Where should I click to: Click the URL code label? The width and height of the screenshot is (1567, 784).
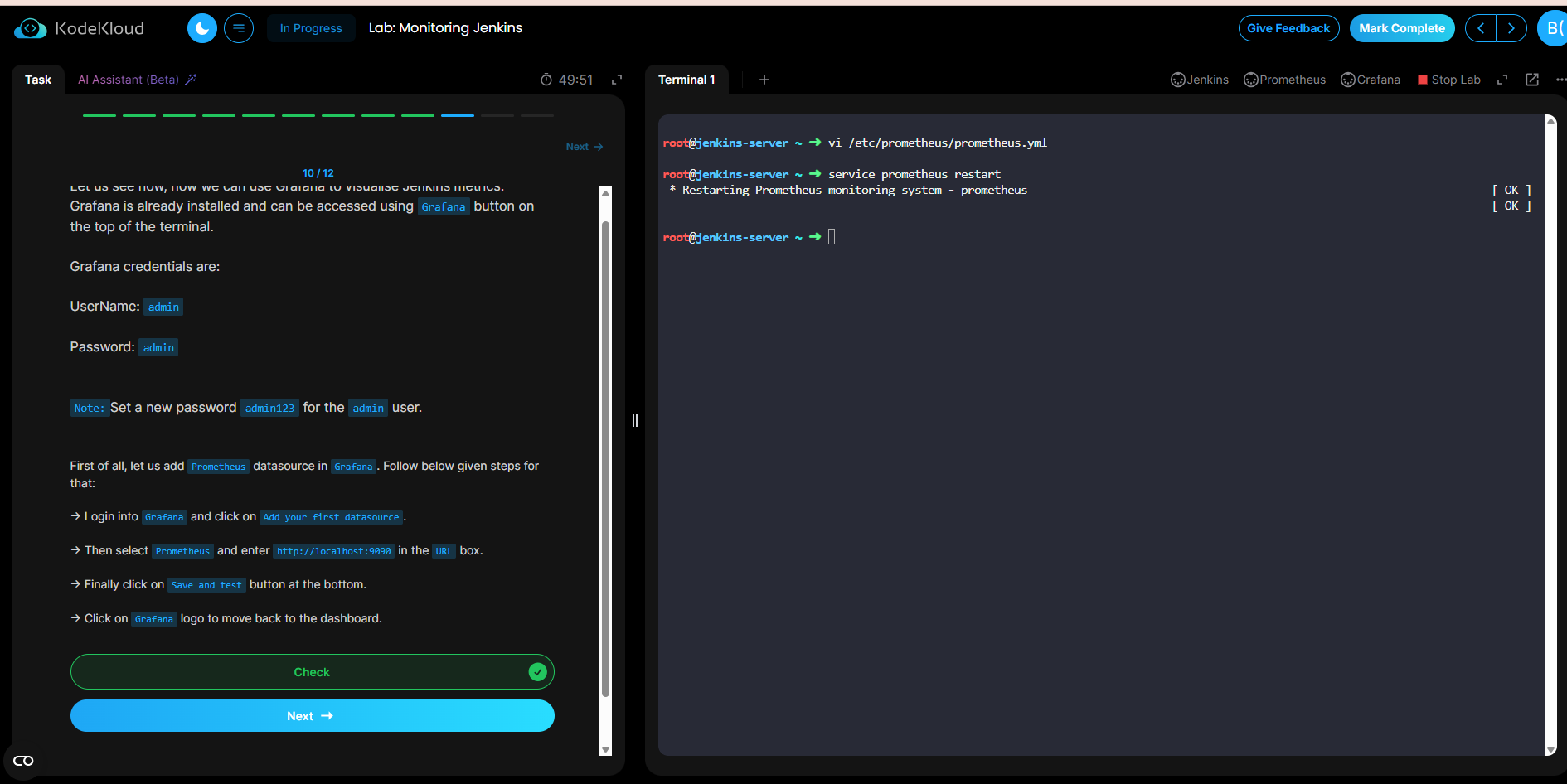pos(444,551)
